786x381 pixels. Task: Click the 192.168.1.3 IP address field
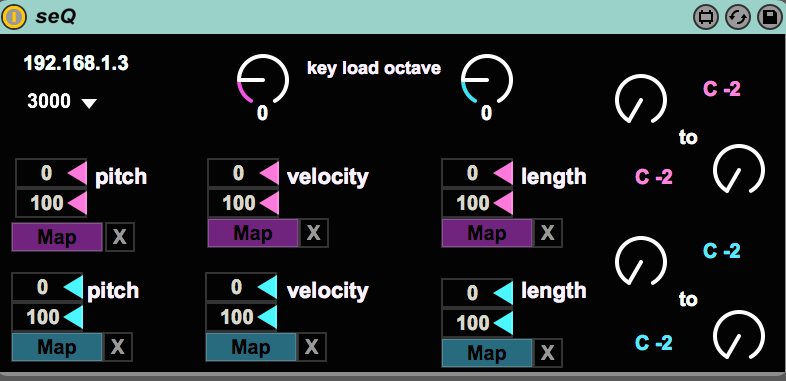pos(76,63)
